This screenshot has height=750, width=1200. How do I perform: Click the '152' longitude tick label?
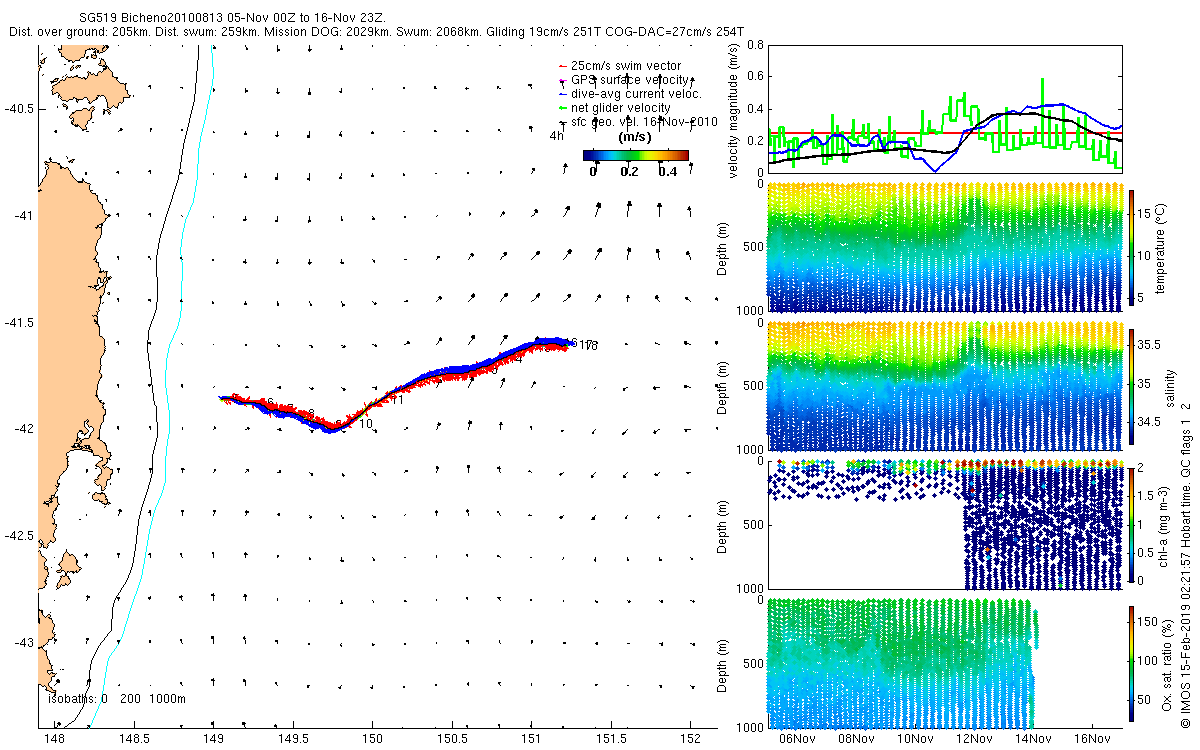point(690,738)
